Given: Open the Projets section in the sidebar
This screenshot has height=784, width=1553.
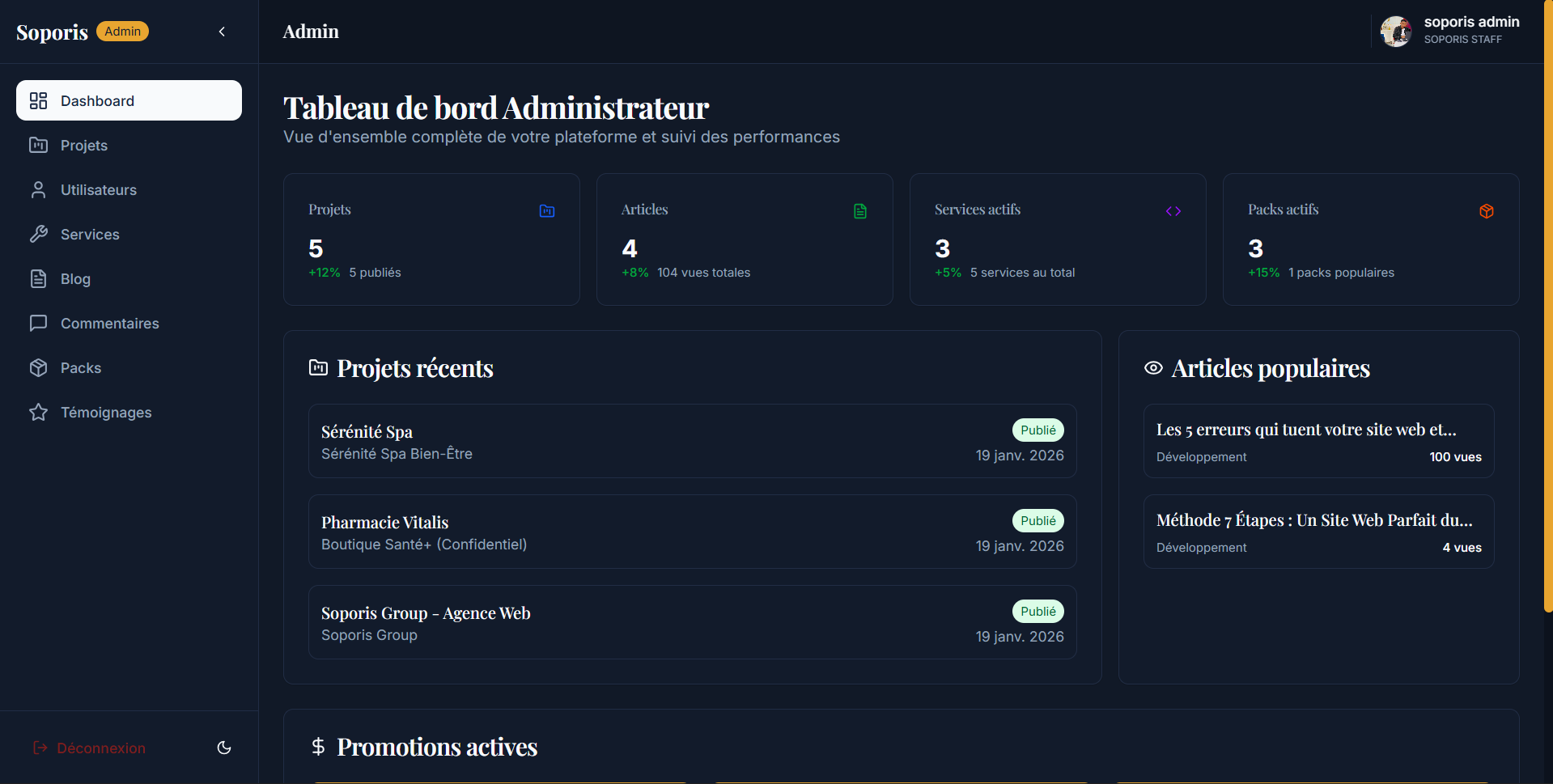Looking at the screenshot, I should click(84, 146).
